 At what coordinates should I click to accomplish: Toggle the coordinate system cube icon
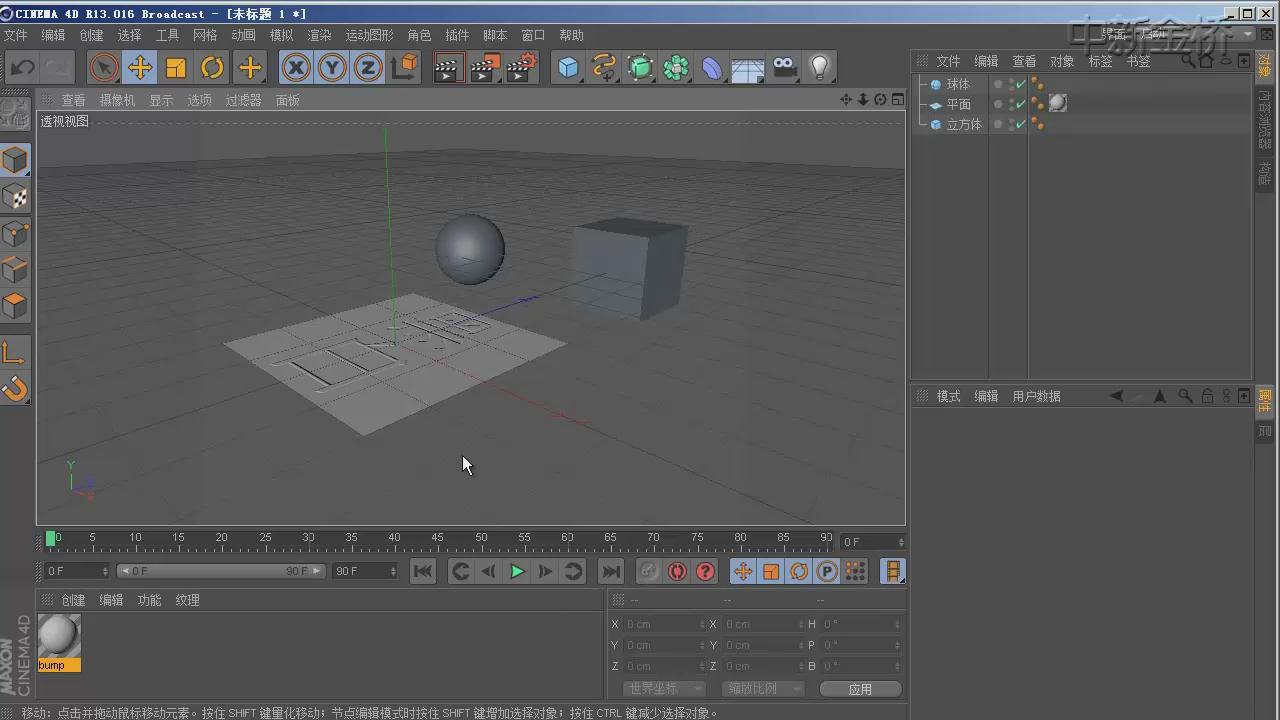tap(405, 67)
